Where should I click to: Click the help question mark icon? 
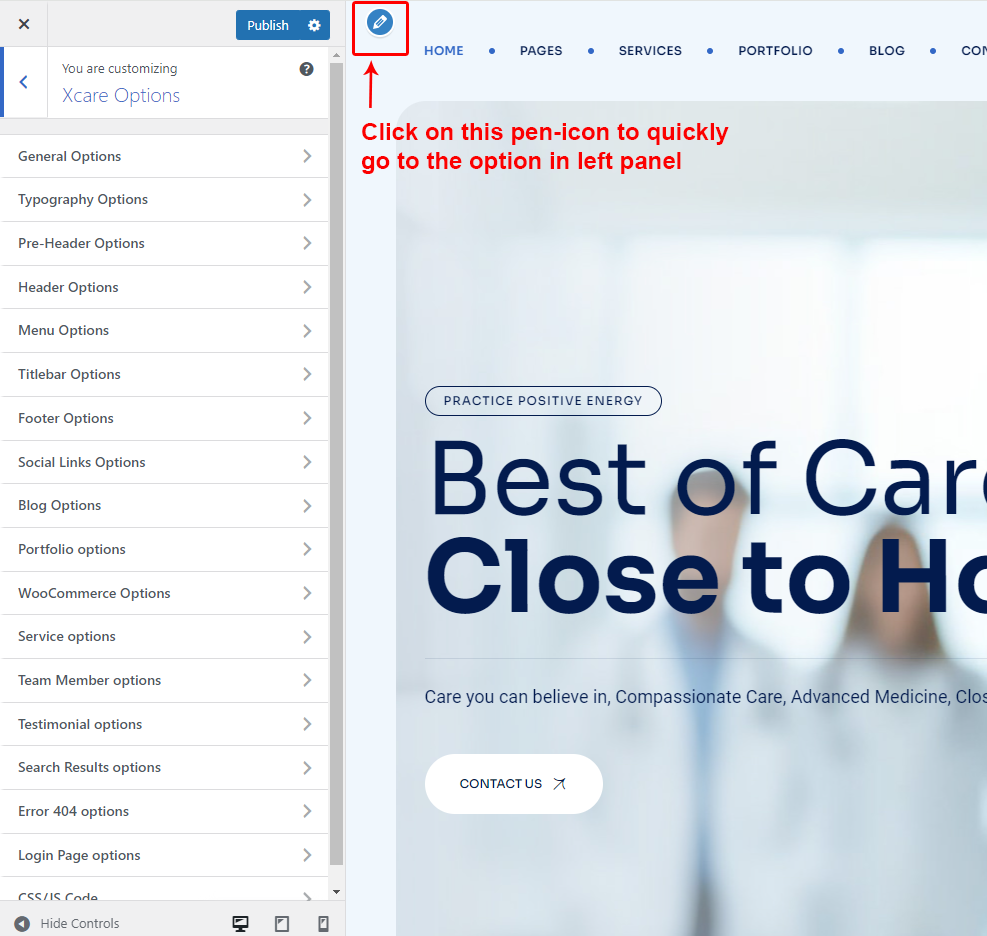pyautogui.click(x=307, y=69)
